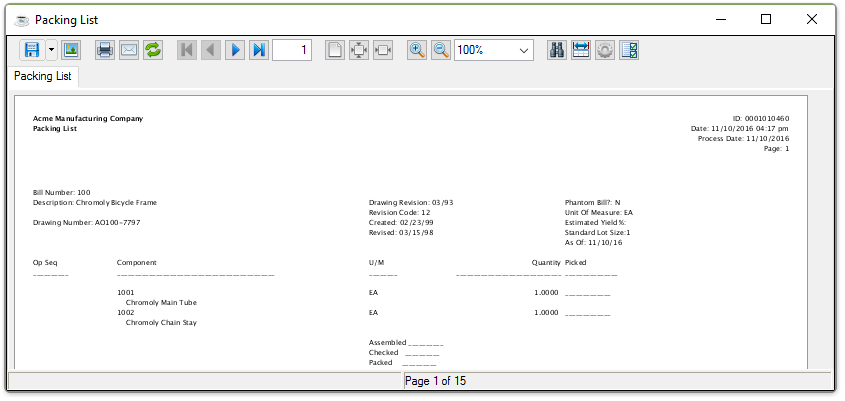The height and width of the screenshot is (401, 845).
Task: Zoom in with magnifier plus
Action: click(417, 50)
